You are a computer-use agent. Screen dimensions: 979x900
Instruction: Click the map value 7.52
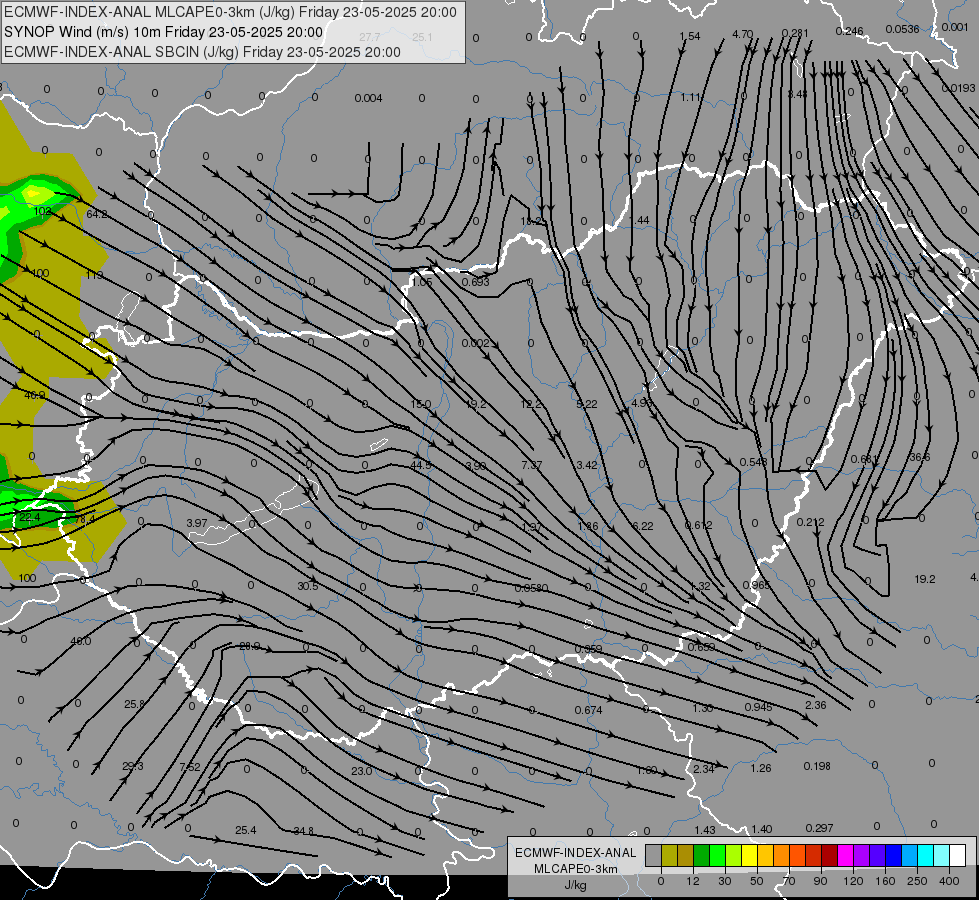click(x=190, y=766)
